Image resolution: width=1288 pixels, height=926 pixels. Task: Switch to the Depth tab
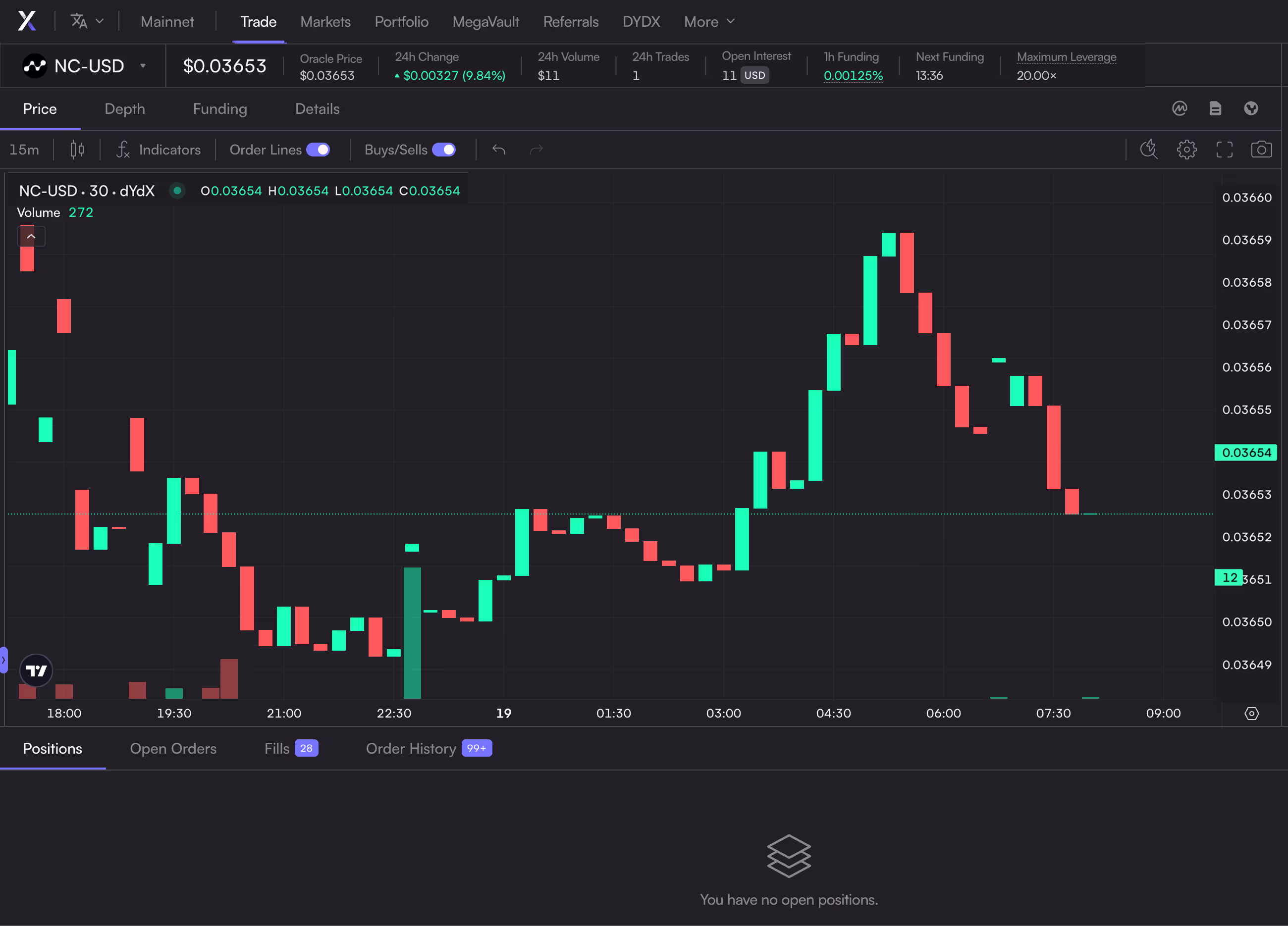[x=124, y=108]
